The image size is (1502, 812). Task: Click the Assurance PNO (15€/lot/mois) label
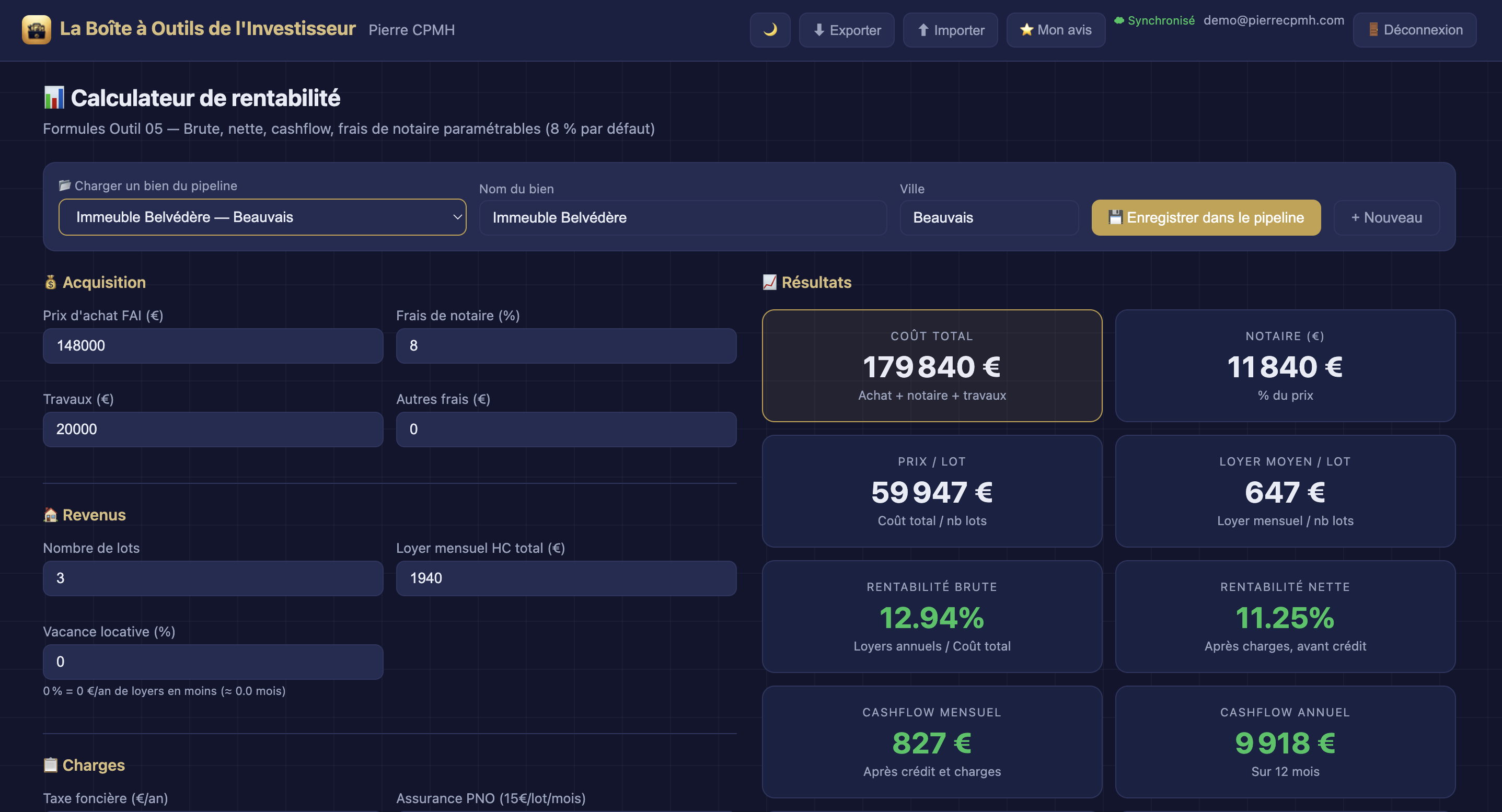491,798
